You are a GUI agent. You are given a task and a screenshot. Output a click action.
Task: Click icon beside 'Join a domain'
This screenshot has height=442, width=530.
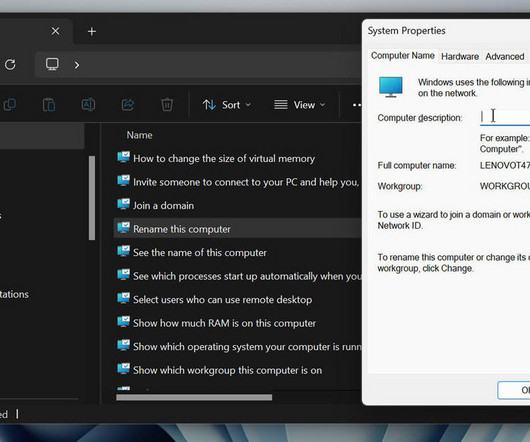pos(123,204)
